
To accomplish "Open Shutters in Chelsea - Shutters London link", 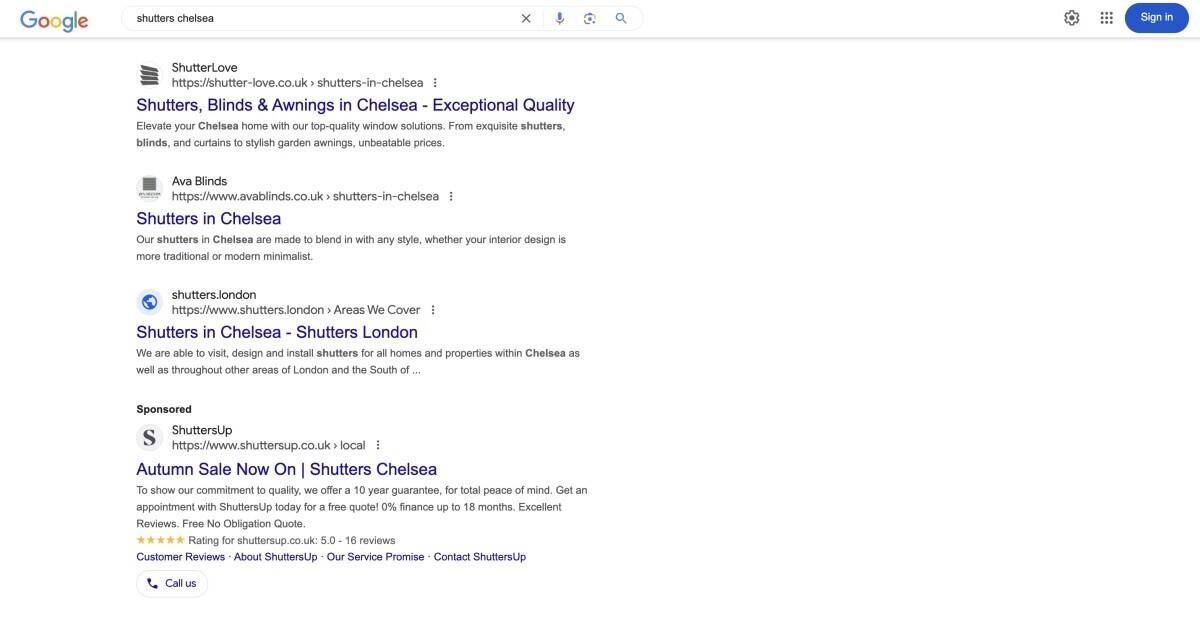I will pos(277,332).
